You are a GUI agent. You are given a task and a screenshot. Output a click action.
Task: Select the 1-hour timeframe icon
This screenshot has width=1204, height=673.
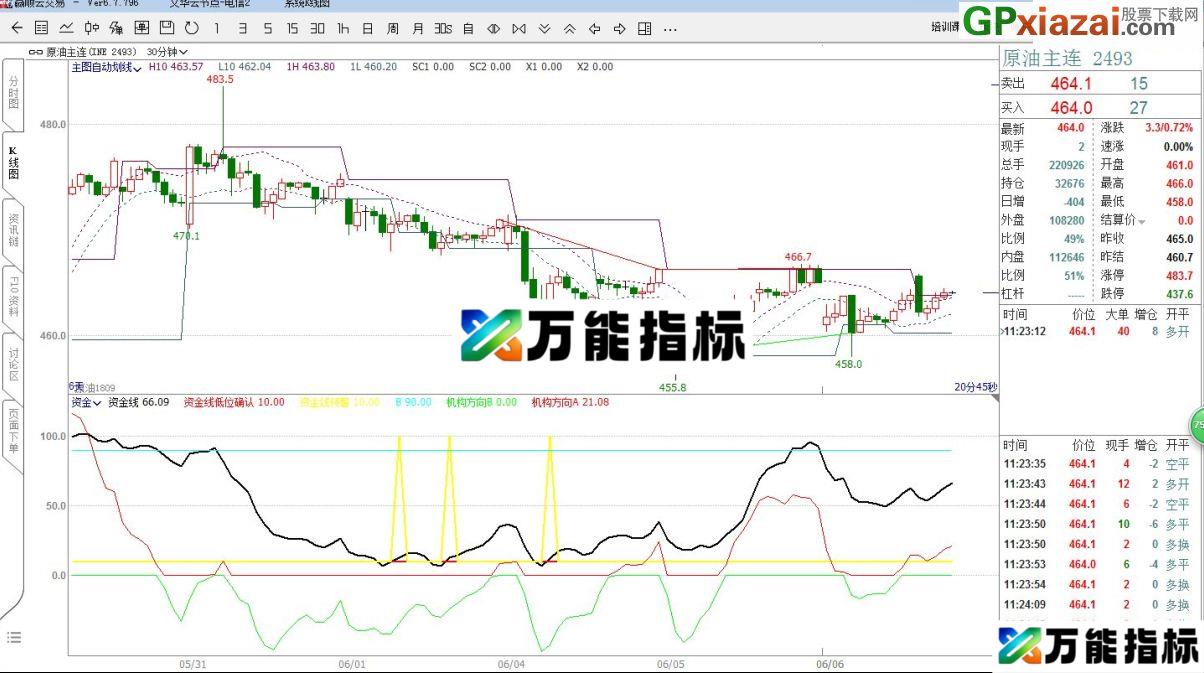(343, 28)
